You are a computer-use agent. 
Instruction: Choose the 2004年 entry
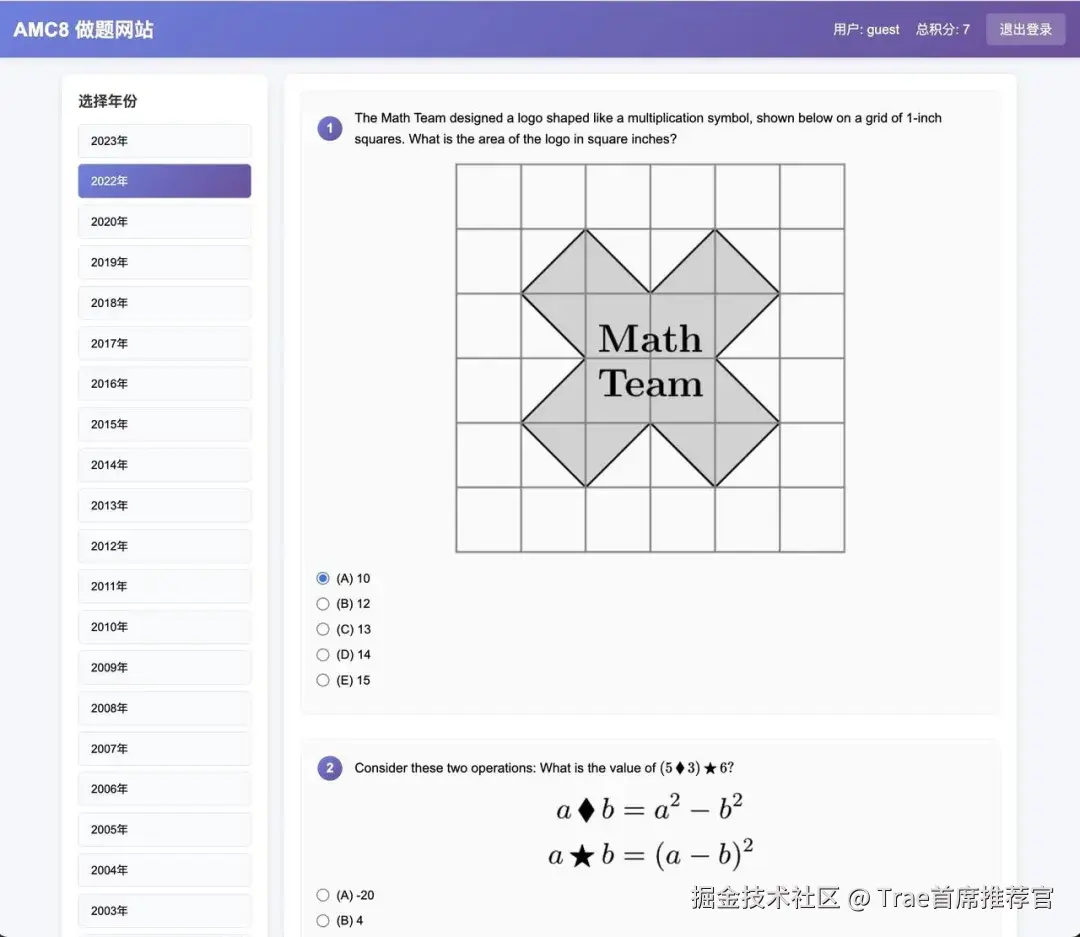165,870
